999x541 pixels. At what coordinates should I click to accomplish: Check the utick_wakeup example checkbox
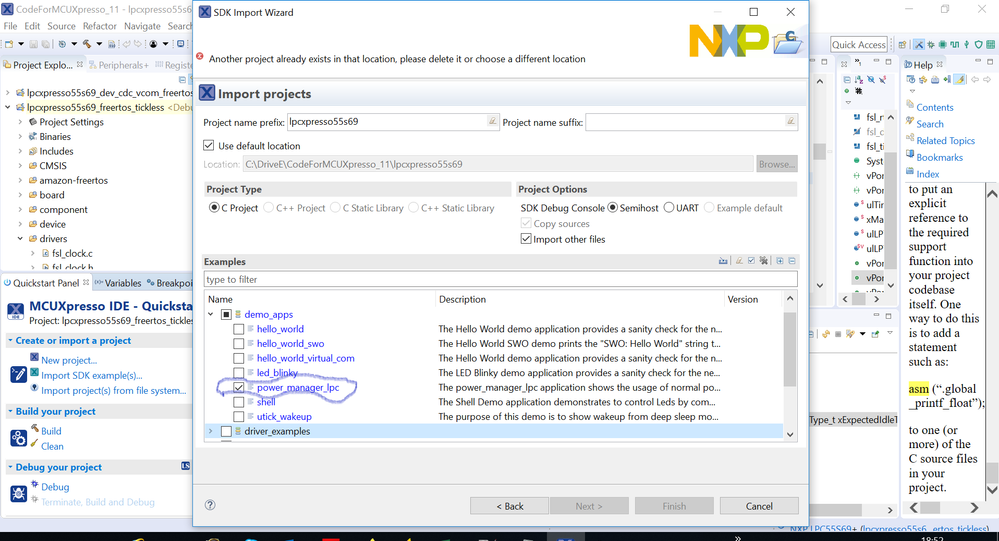[238, 417]
